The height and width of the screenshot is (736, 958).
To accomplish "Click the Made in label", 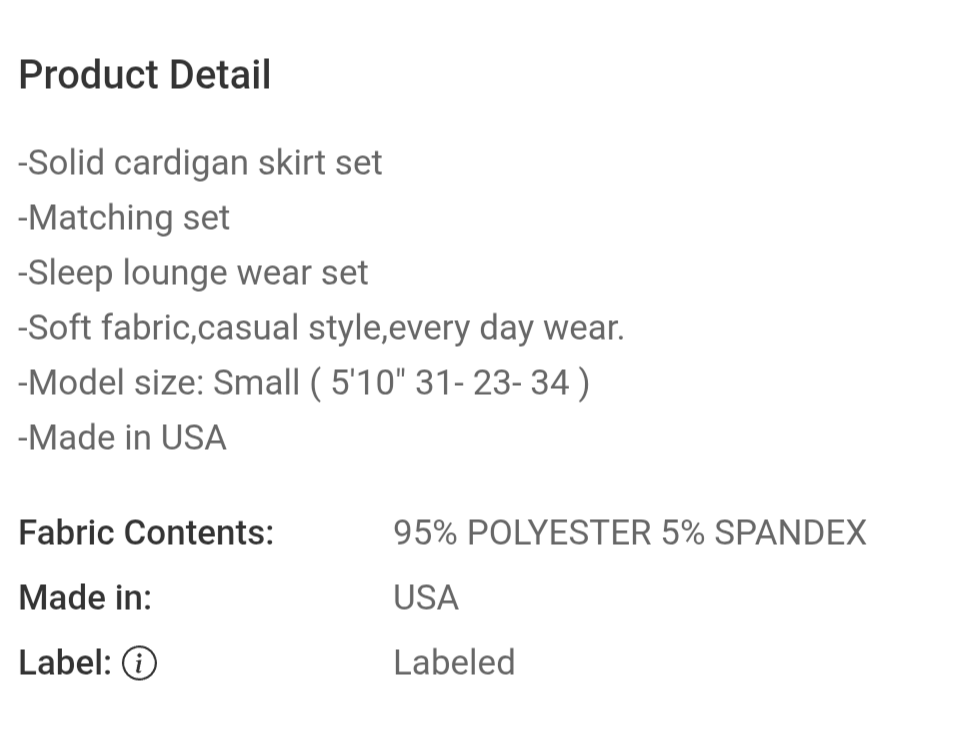I will click(86, 597).
